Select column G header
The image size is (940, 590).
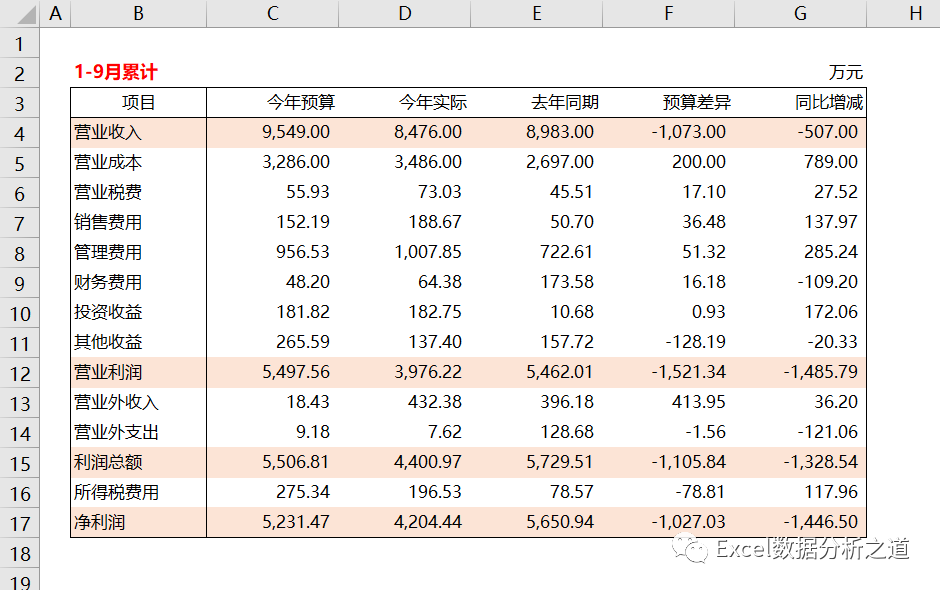[800, 13]
